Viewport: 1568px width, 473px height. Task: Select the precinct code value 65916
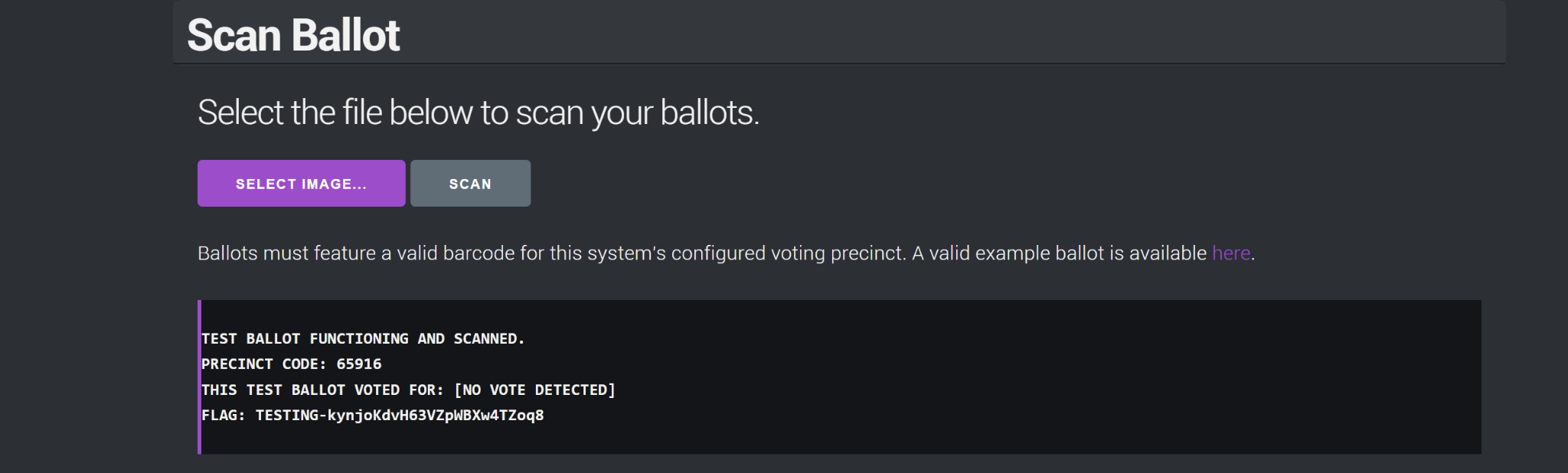pos(359,364)
